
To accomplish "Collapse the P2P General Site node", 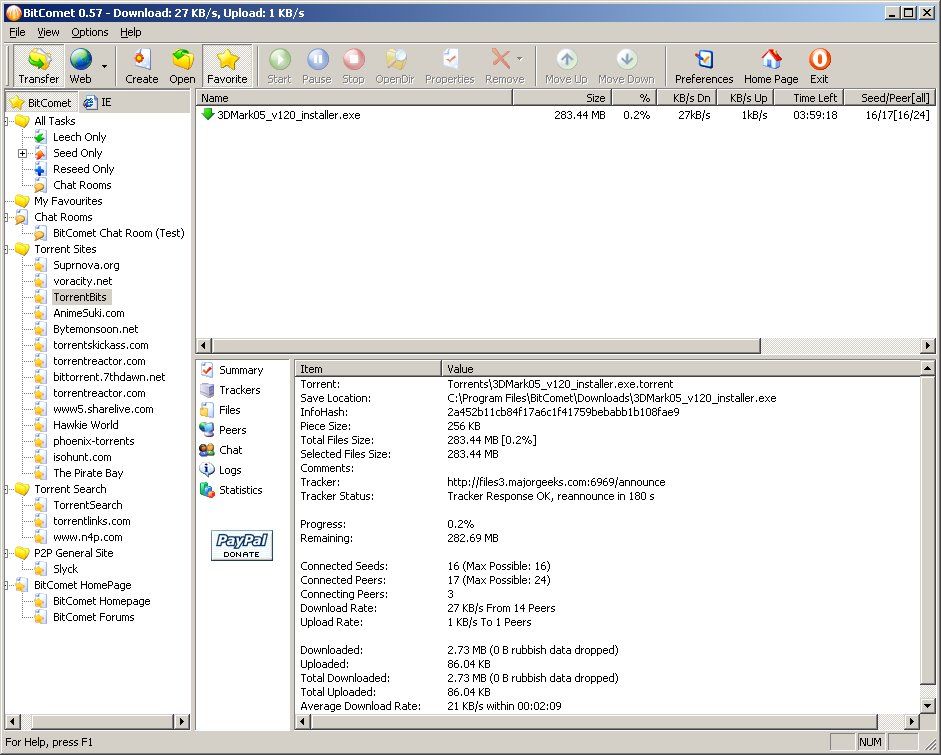I will [7, 553].
